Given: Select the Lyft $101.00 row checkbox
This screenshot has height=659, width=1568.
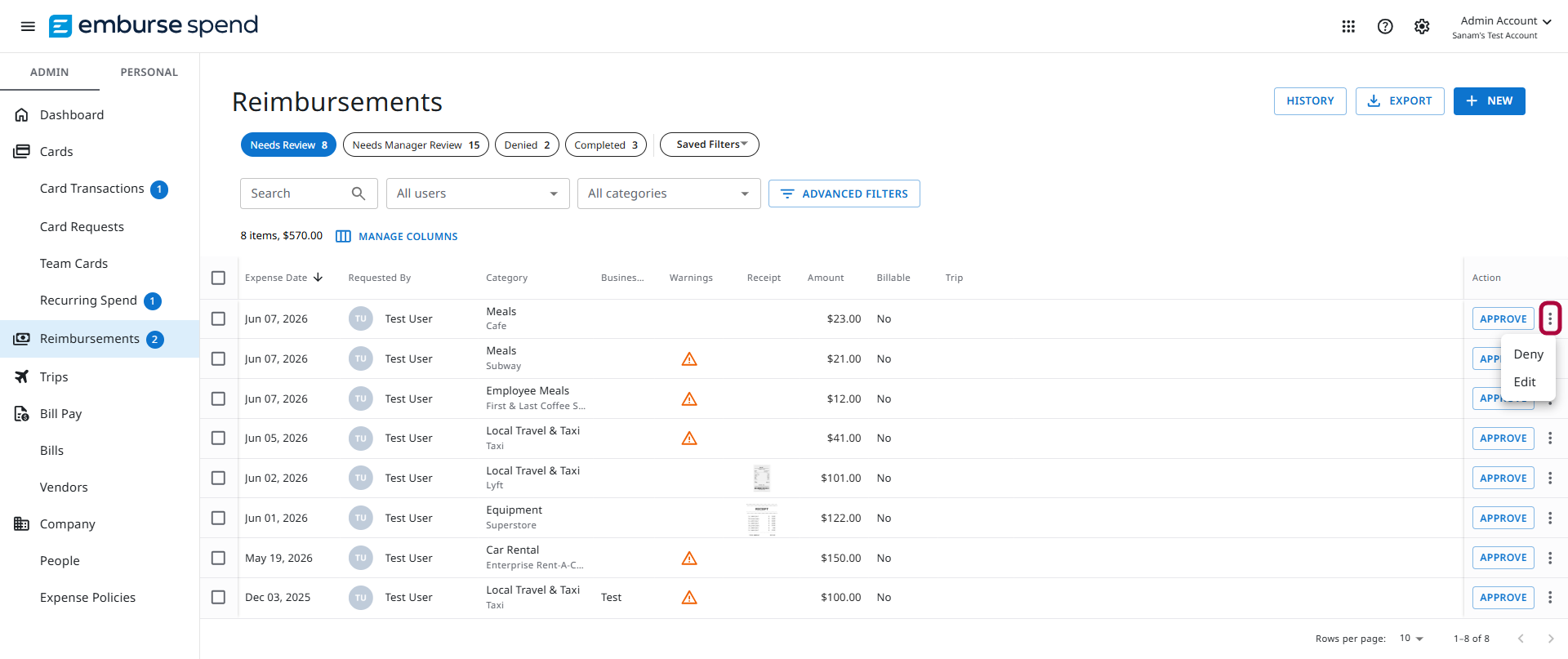Looking at the screenshot, I should point(218,479).
